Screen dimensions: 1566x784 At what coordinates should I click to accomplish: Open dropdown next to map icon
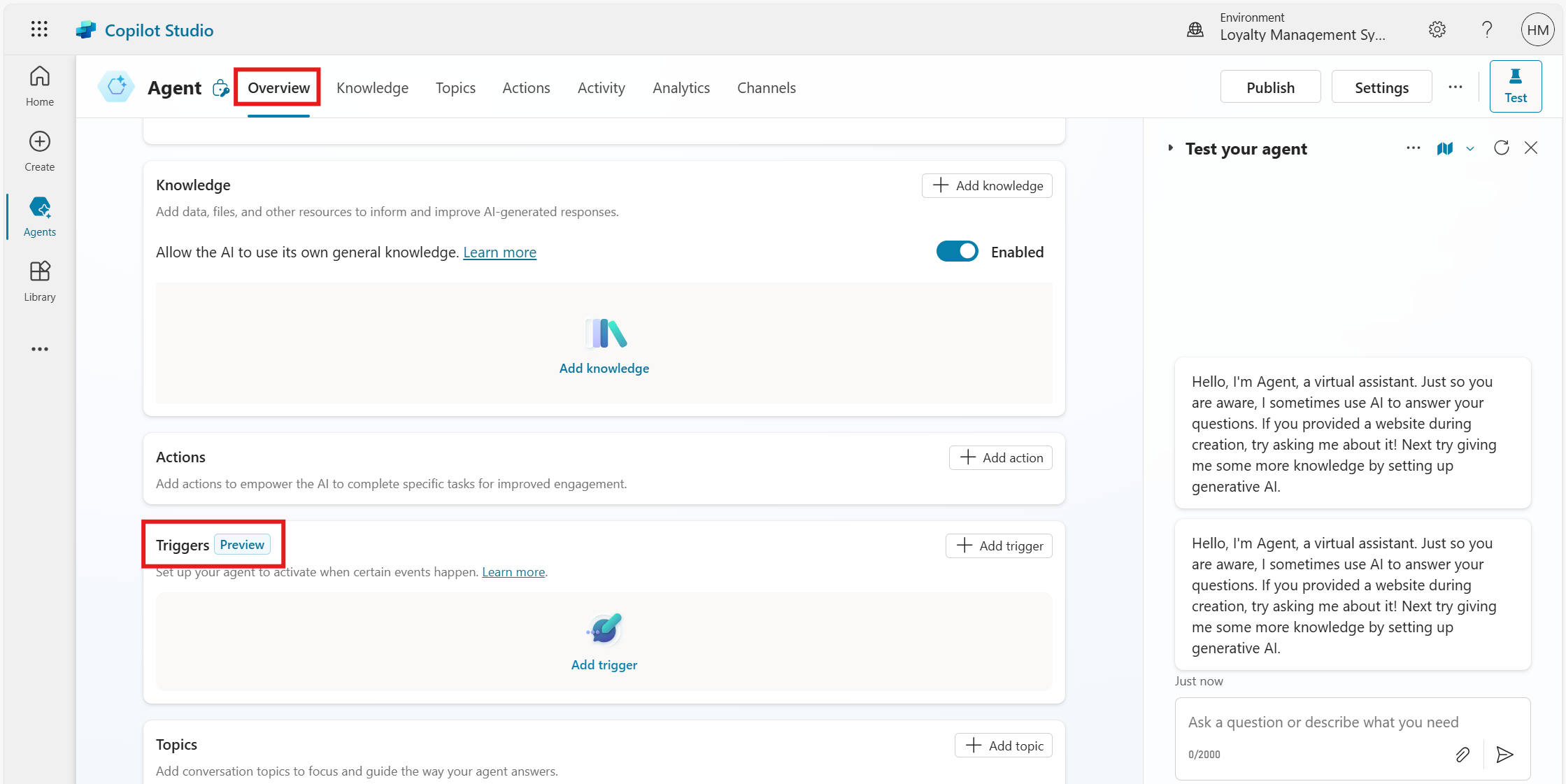[1470, 149]
